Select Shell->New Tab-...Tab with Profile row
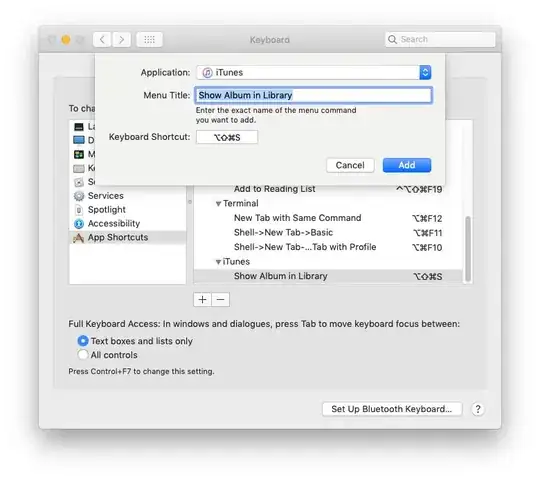The width and height of the screenshot is (540, 480). (328, 247)
